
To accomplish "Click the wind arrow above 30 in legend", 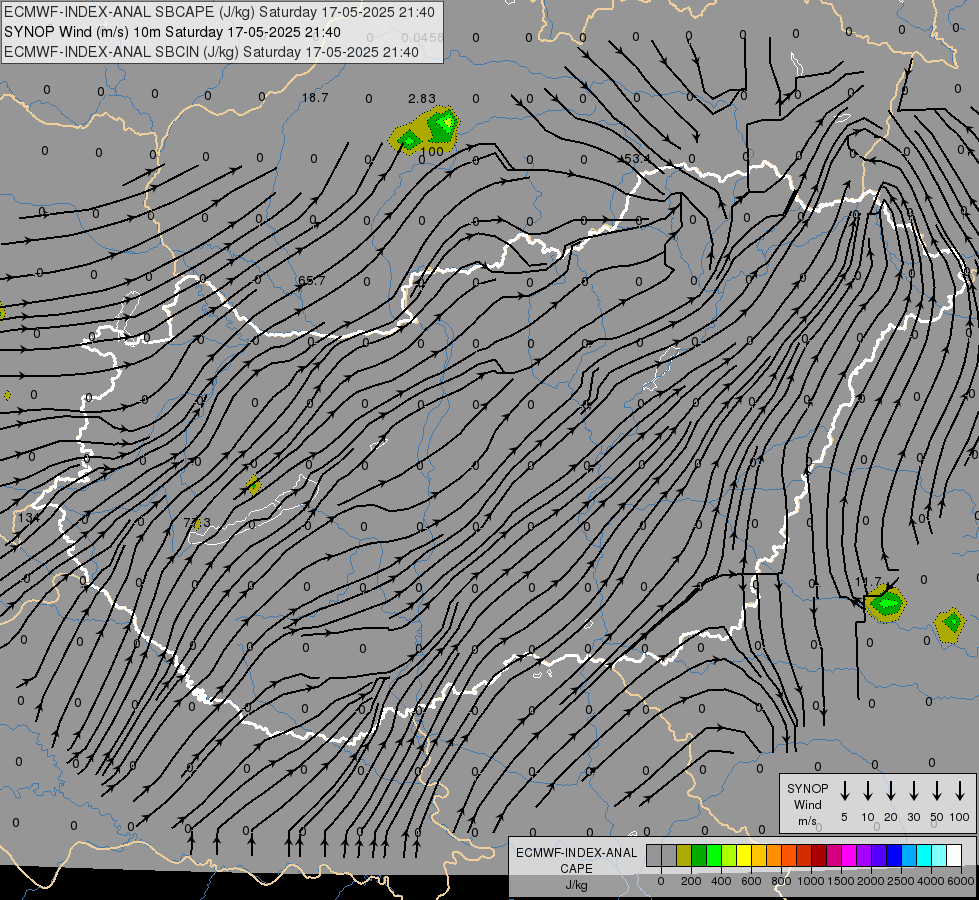I will coord(914,791).
